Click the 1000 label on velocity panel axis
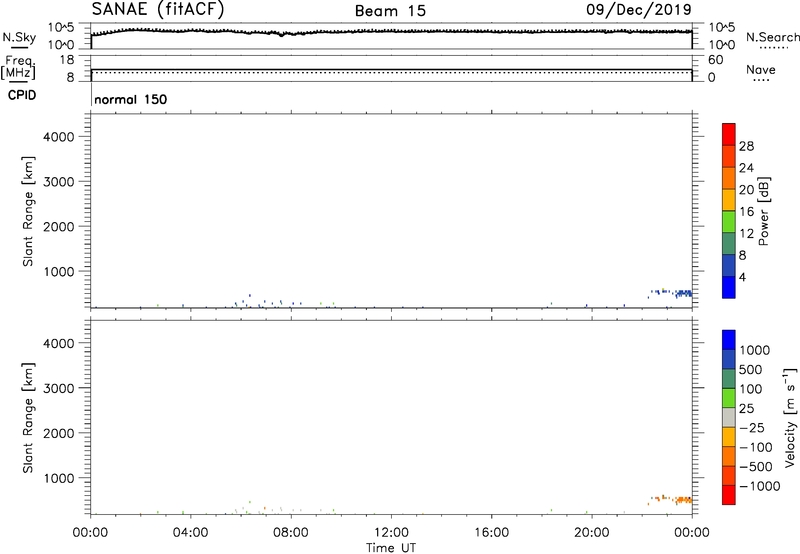Screen dimensions: 800x554 point(59,478)
